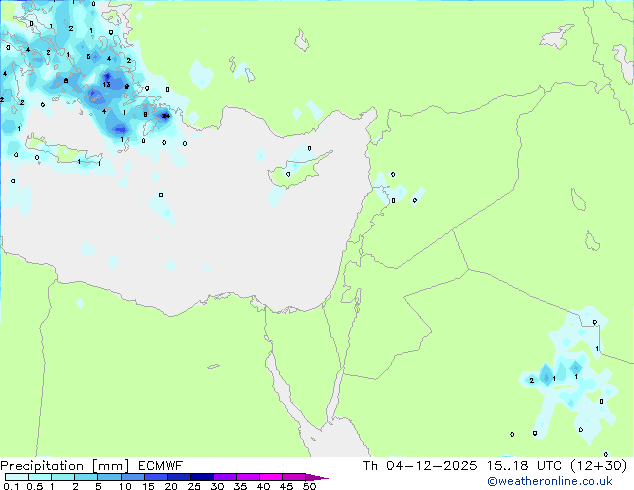This screenshot has width=634, height=490.
Task: Click the 25–30 mm dark blue legend swatch
Action: [x=202, y=477]
